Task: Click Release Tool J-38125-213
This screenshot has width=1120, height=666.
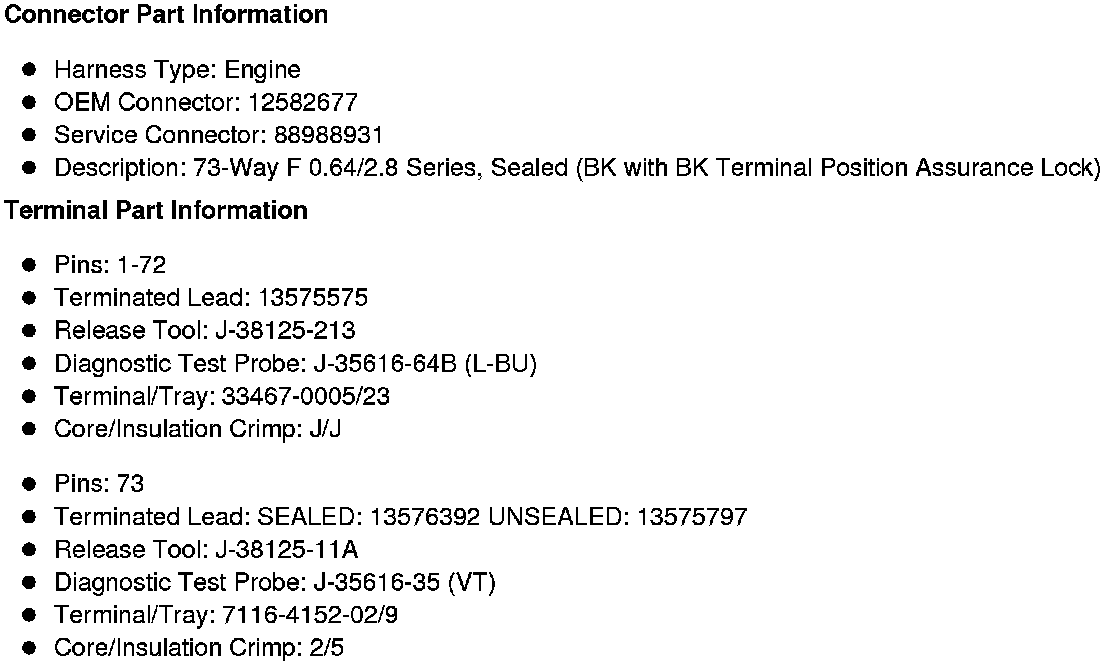Action: click(x=284, y=331)
